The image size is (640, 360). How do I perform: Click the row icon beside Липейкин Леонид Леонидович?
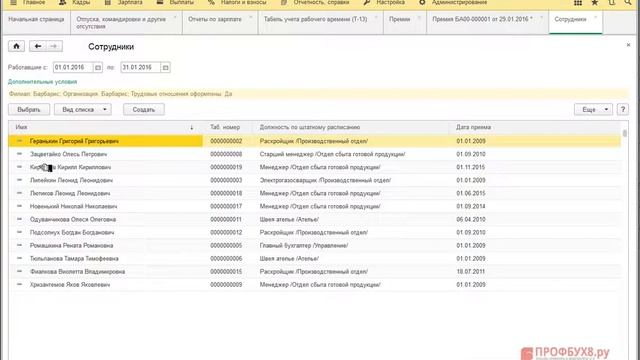(19, 180)
